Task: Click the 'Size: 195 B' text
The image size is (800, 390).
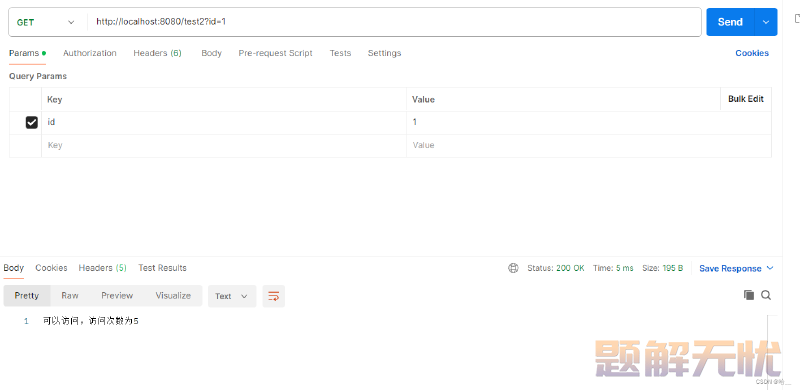Action: click(662, 269)
